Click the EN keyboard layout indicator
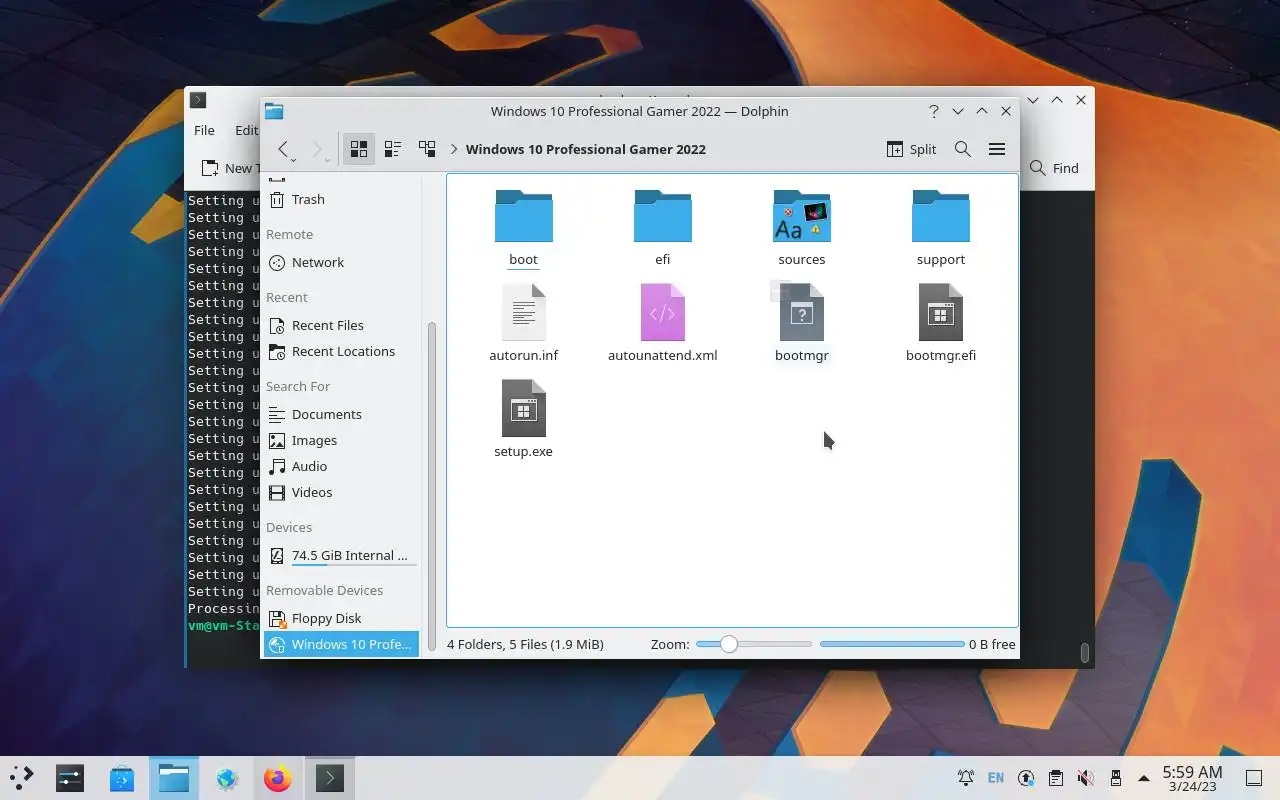 [x=996, y=778]
